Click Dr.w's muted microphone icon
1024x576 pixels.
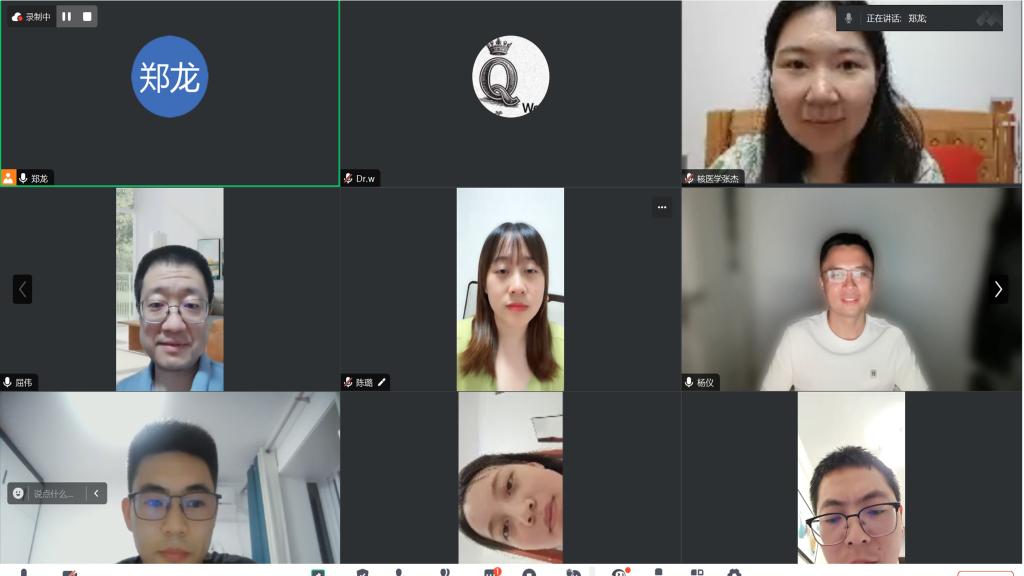[348, 178]
